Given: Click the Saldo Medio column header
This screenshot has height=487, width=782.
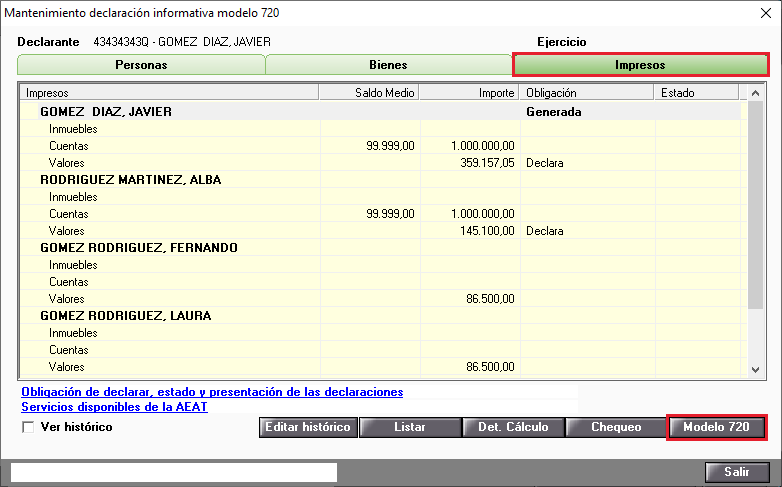Looking at the screenshot, I should click(x=369, y=93).
